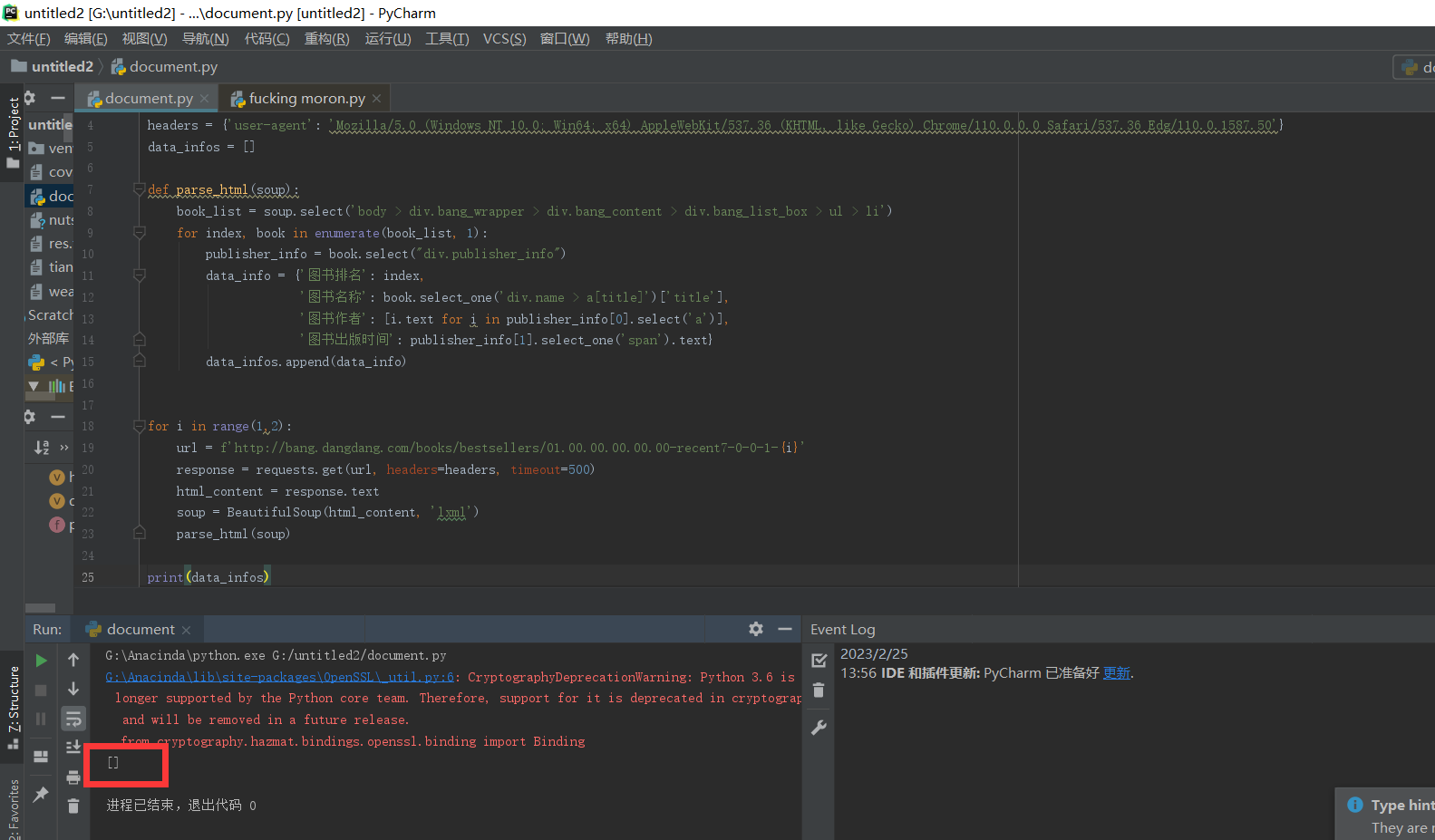Toggle the pin tab icon in Run panel
Image resolution: width=1435 pixels, height=840 pixels.
tap(41, 795)
